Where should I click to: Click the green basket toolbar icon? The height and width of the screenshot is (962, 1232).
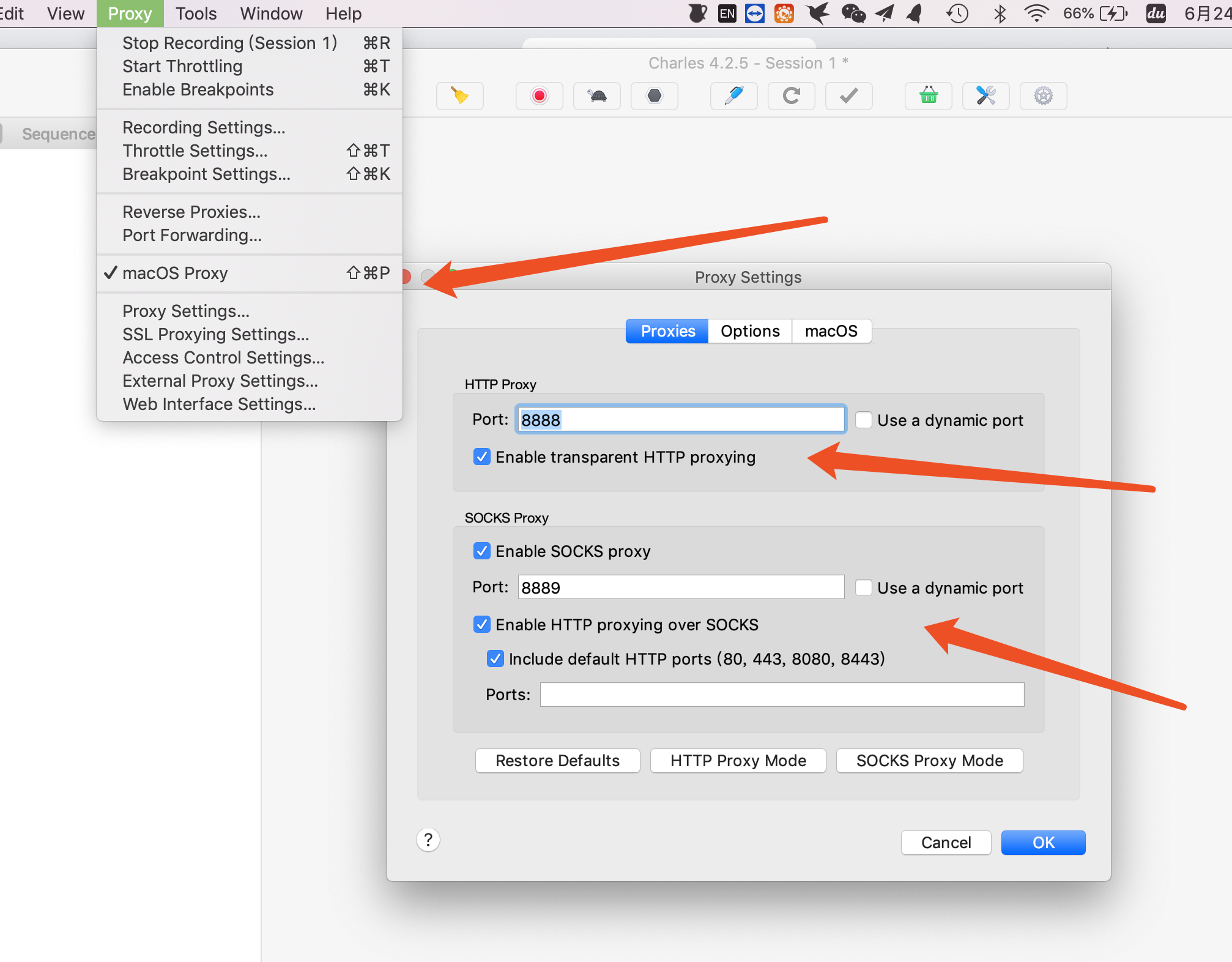(x=929, y=96)
